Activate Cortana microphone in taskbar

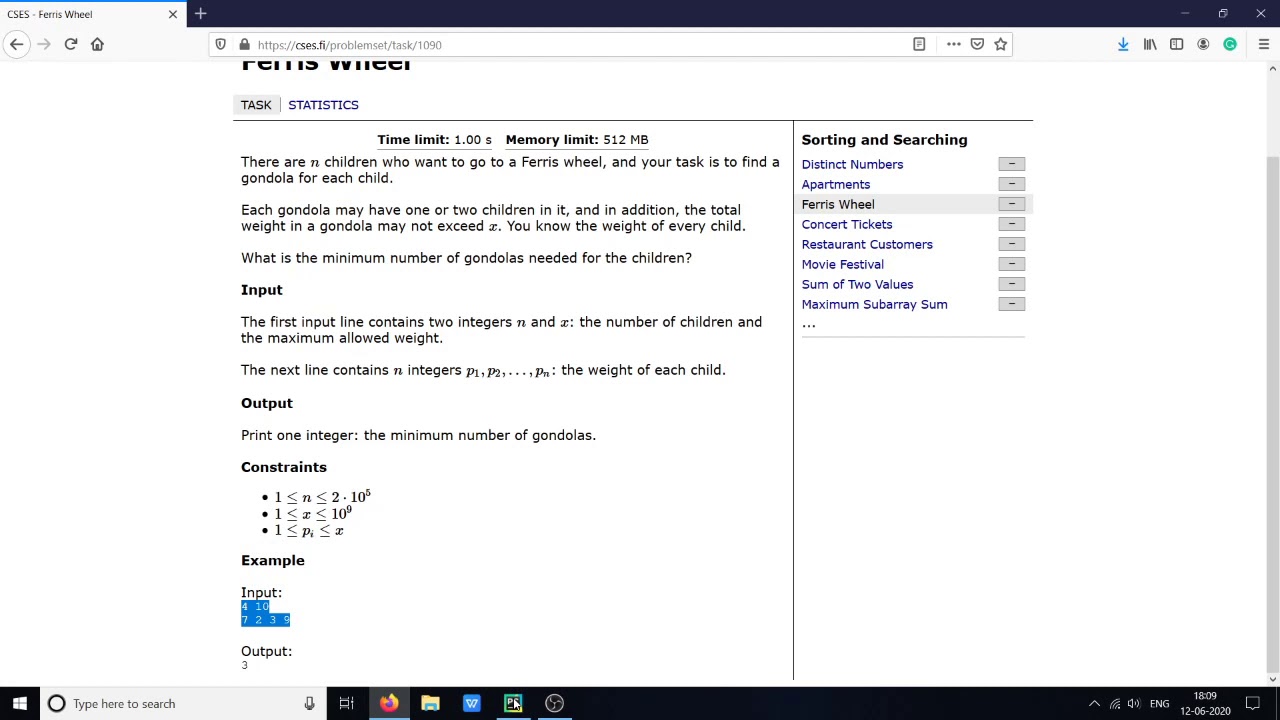[x=309, y=703]
